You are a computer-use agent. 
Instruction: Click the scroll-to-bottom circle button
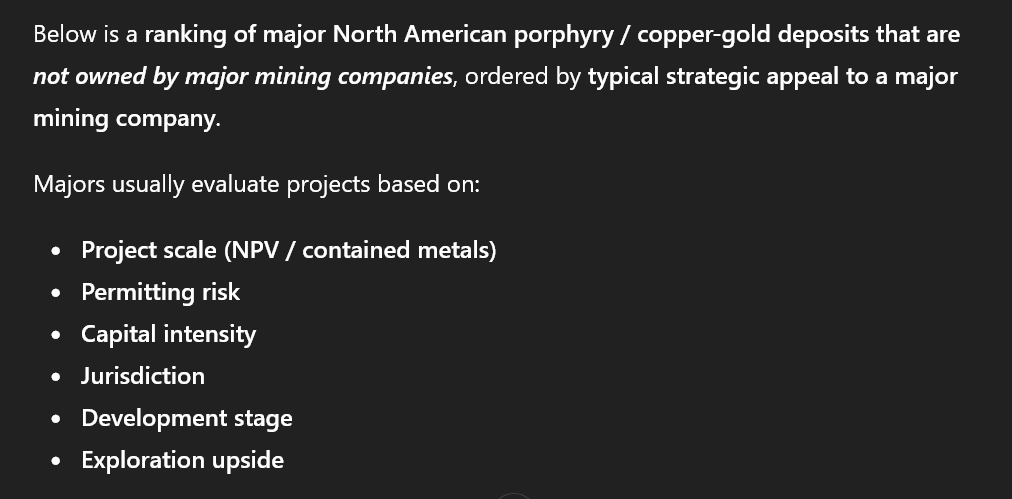(513, 496)
